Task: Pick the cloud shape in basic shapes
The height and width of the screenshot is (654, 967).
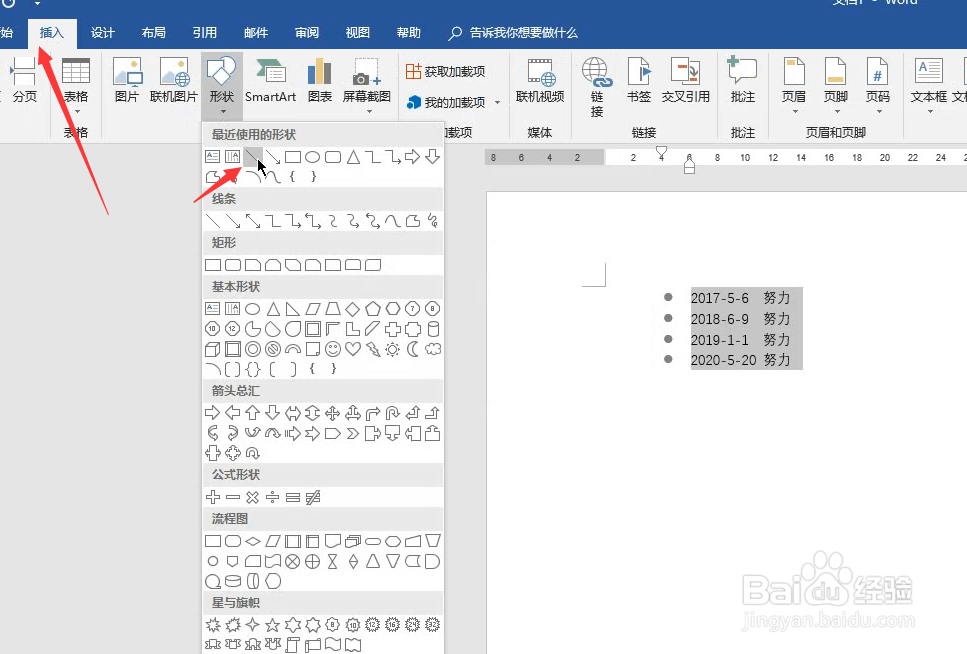Action: click(434, 349)
